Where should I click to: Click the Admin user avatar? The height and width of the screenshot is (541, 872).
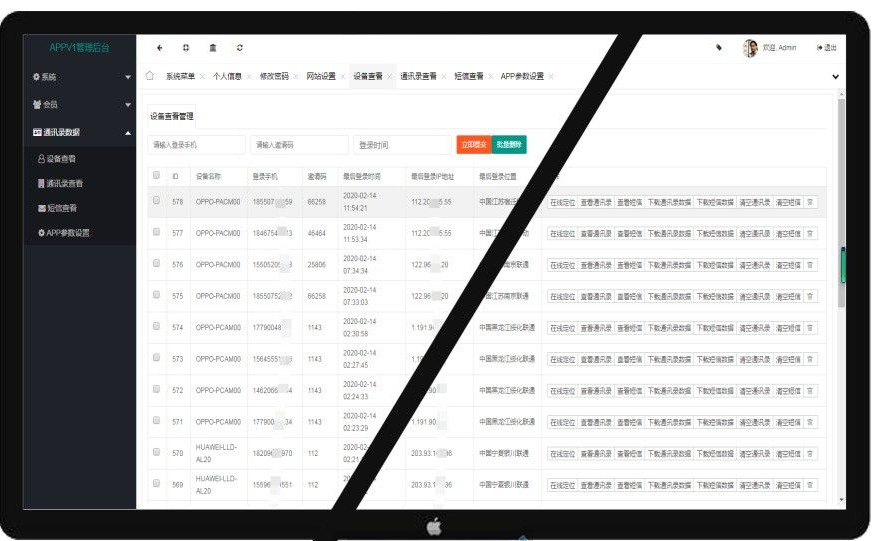coord(750,48)
